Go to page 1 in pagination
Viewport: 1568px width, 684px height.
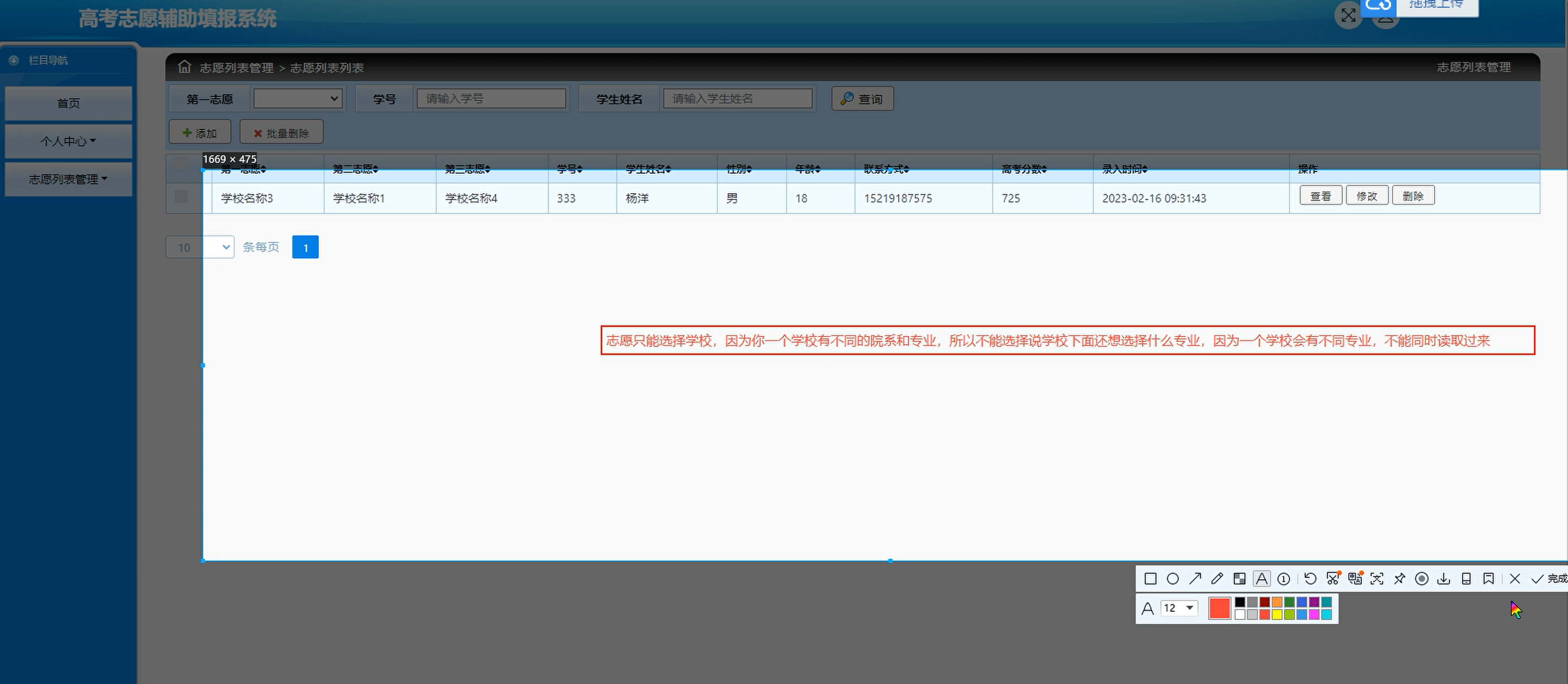point(305,247)
